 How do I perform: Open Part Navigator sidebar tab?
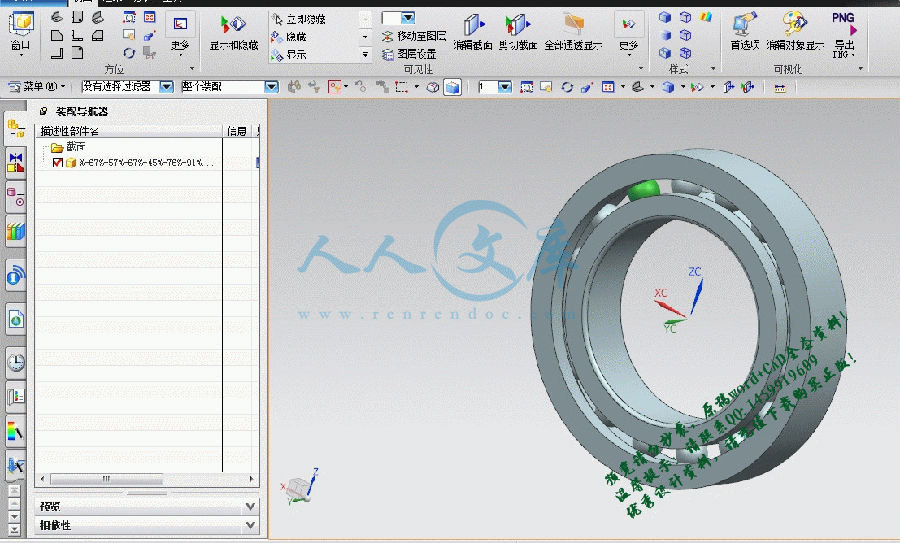pyautogui.click(x=15, y=197)
